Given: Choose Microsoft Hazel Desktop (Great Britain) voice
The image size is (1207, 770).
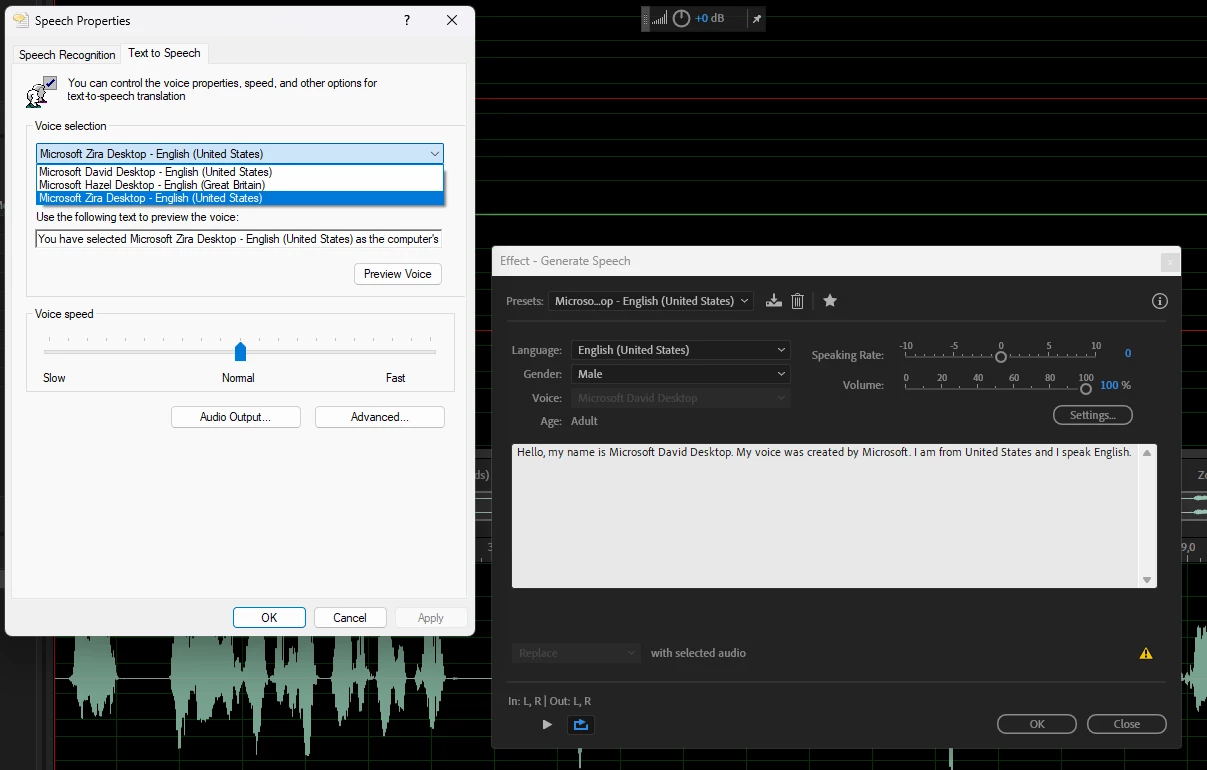Looking at the screenshot, I should click(240, 185).
